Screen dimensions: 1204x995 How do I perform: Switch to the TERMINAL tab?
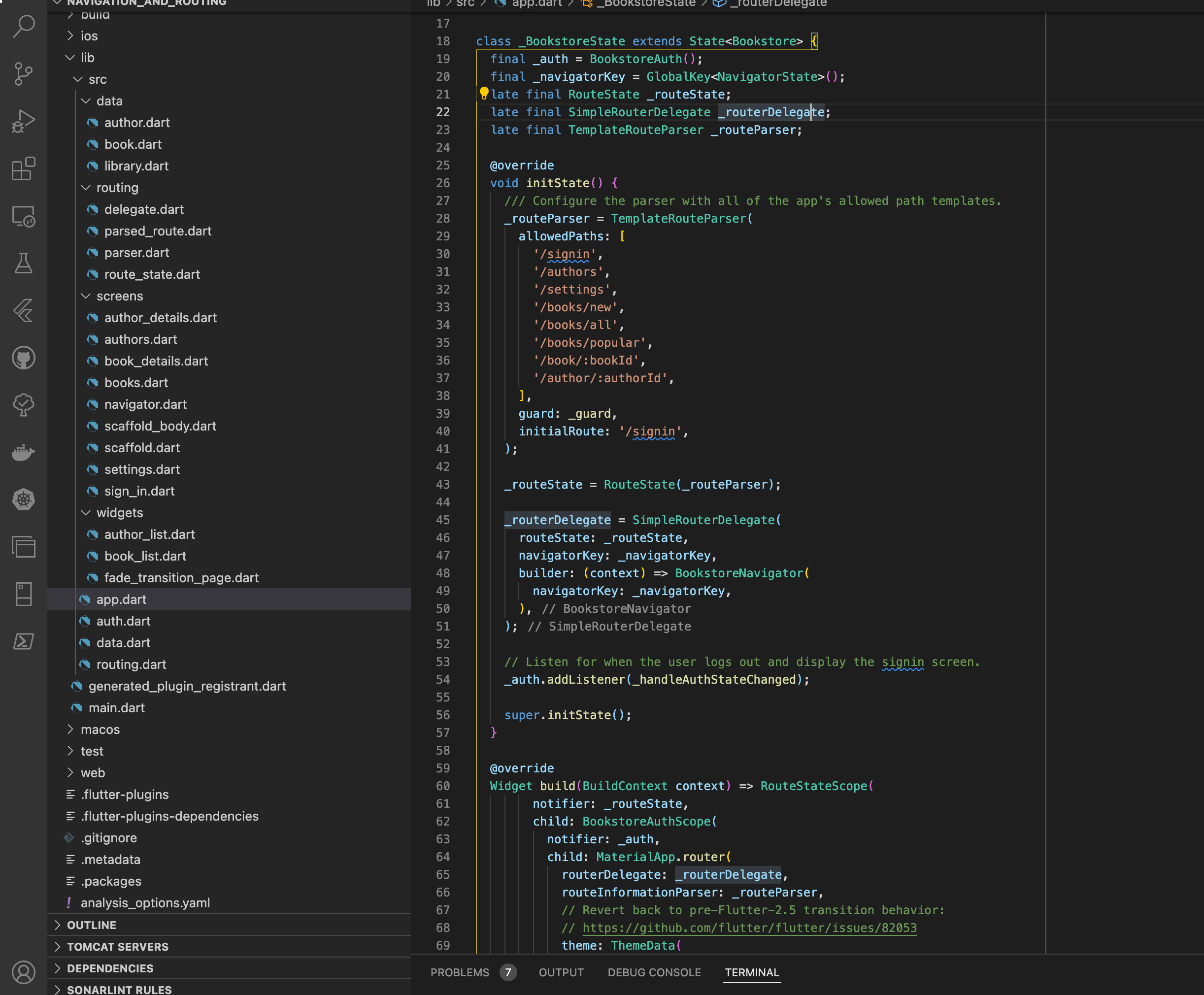tap(752, 973)
